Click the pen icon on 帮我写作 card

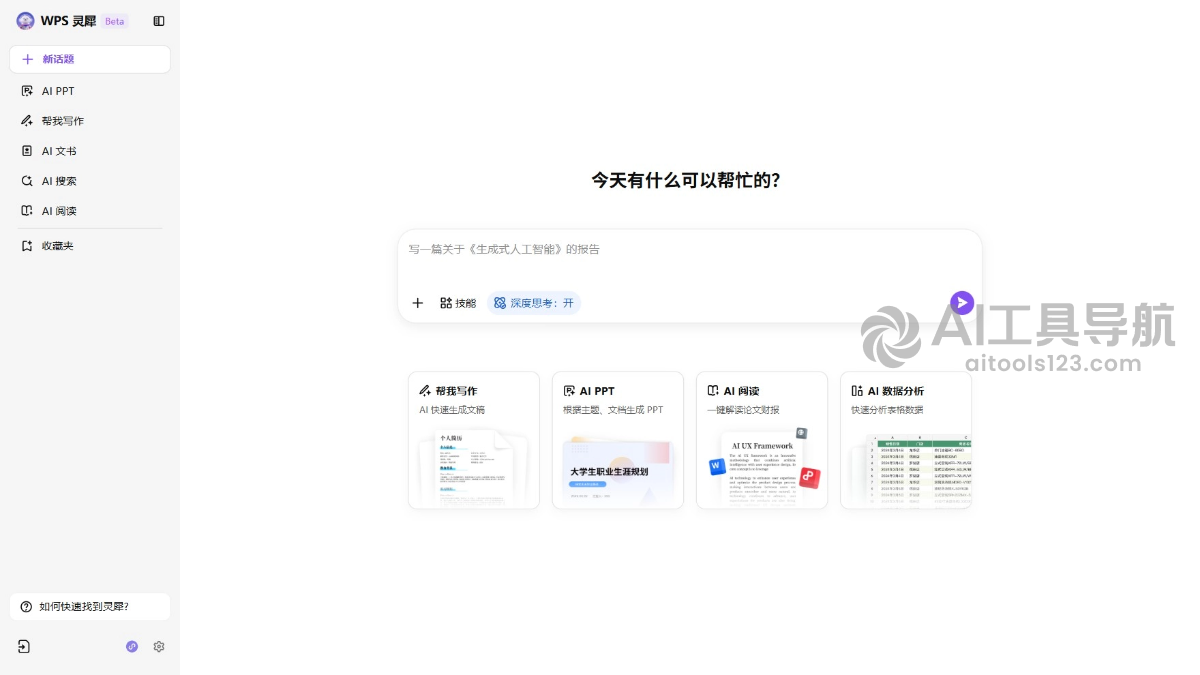[425, 391]
